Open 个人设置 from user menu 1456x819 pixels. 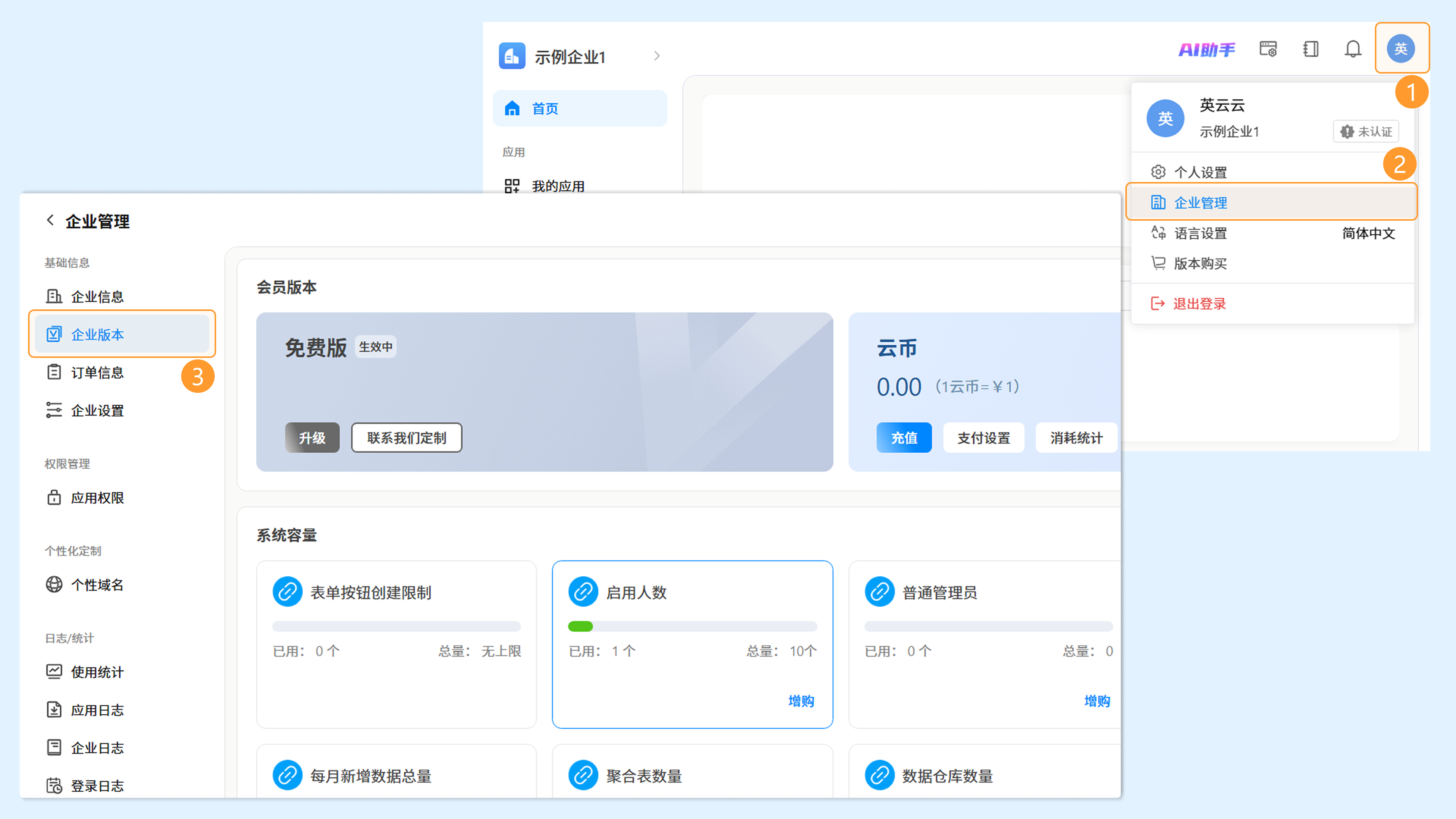click(1272, 172)
